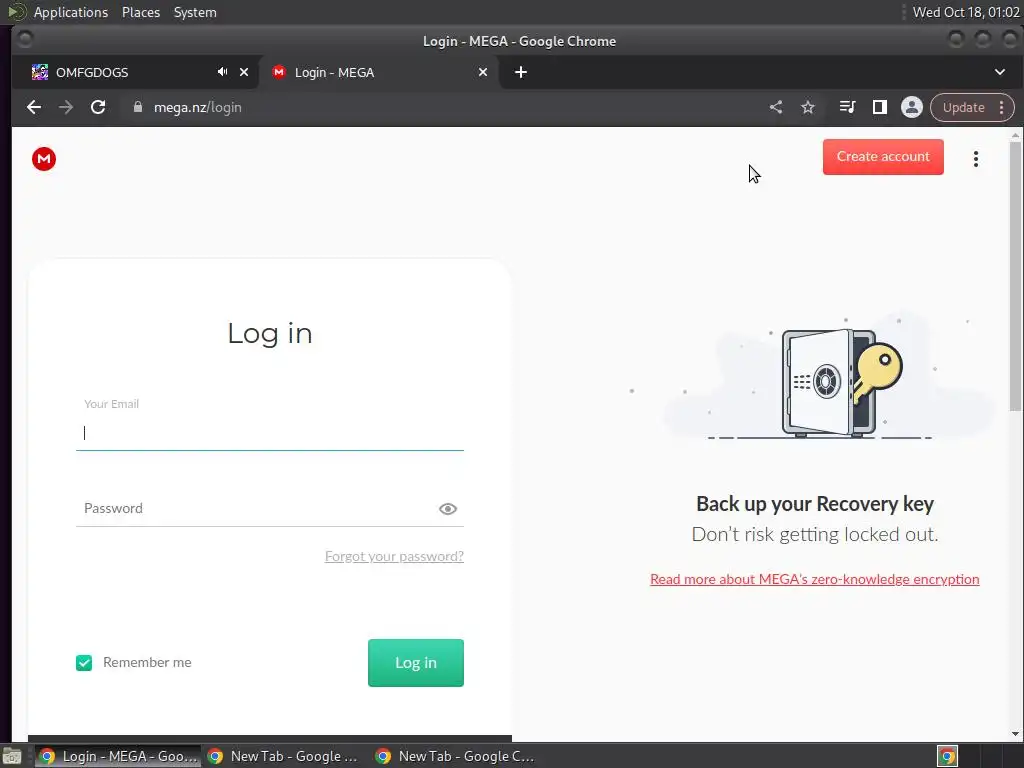Click the Login - MEGA tab favicon
This screenshot has height=768, width=1024.
click(279, 72)
